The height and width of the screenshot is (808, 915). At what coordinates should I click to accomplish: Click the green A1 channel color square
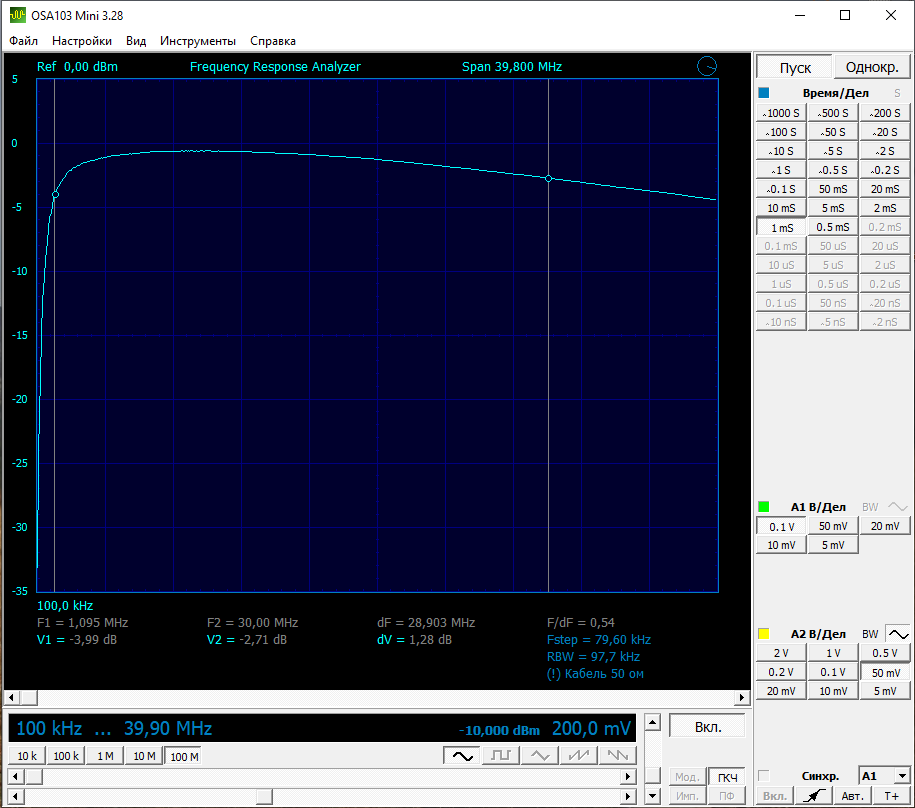click(764, 506)
